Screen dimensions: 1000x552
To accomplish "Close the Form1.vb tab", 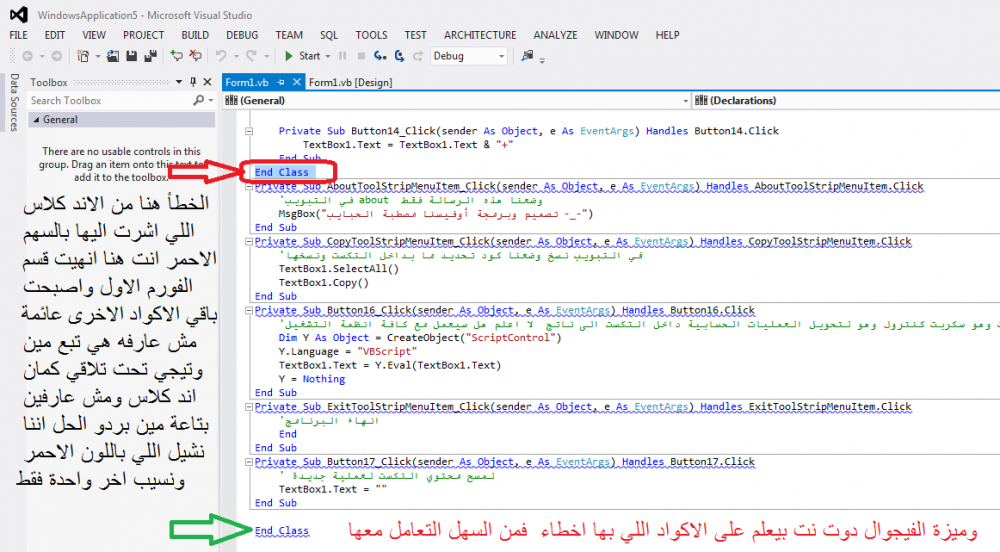I will point(297,82).
